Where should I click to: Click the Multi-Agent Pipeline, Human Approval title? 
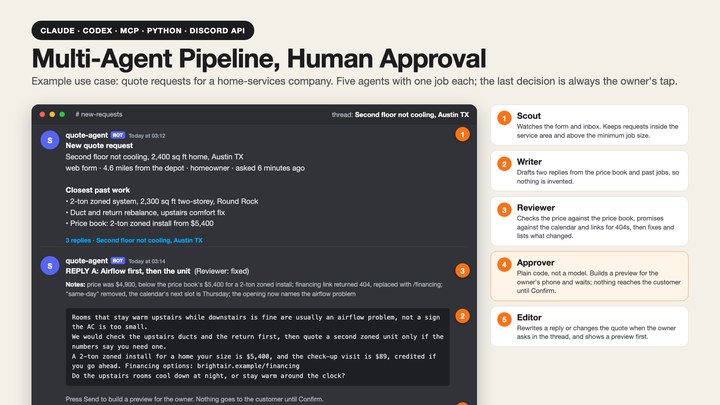pos(259,59)
